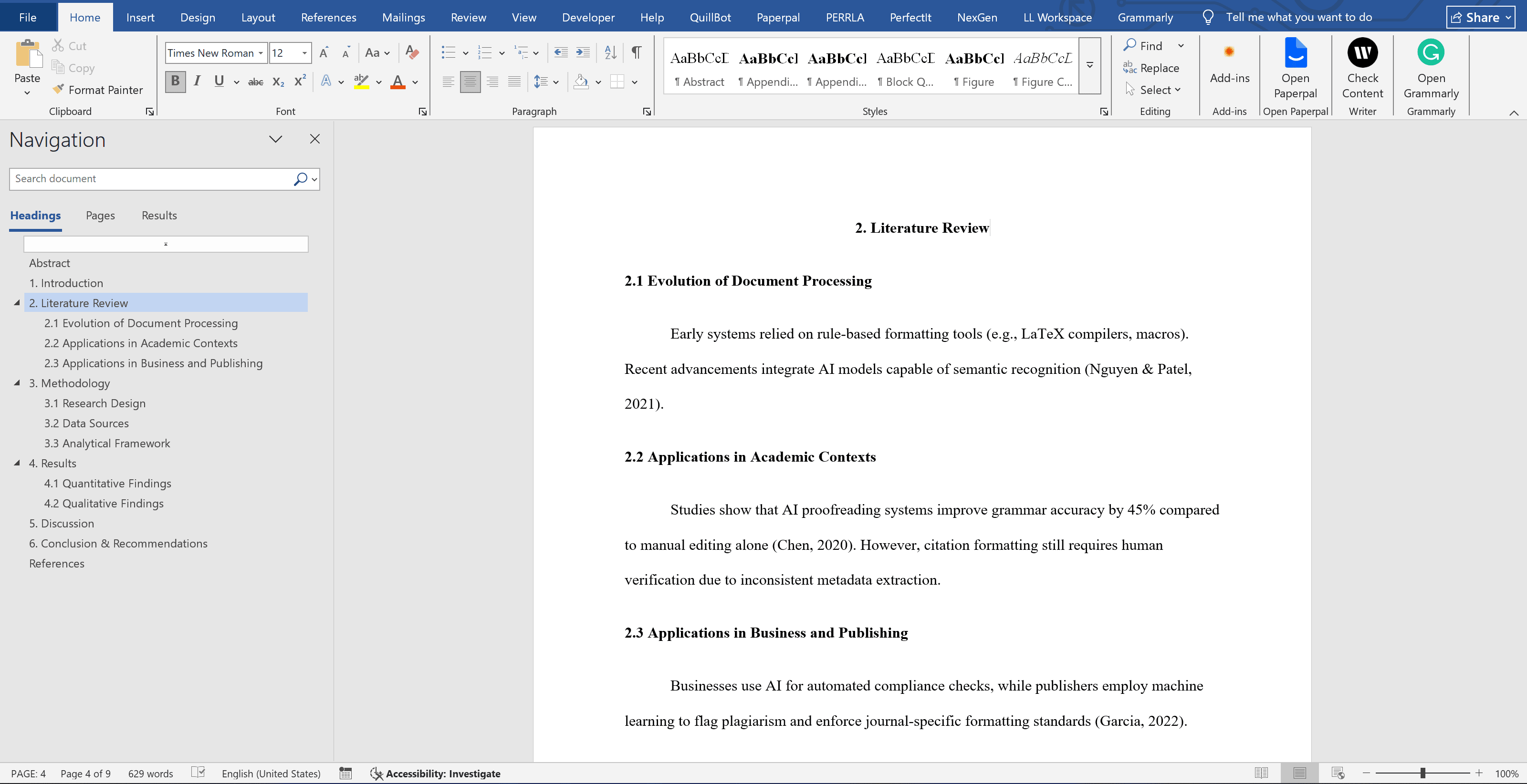Click the Share button

[x=1478, y=17]
